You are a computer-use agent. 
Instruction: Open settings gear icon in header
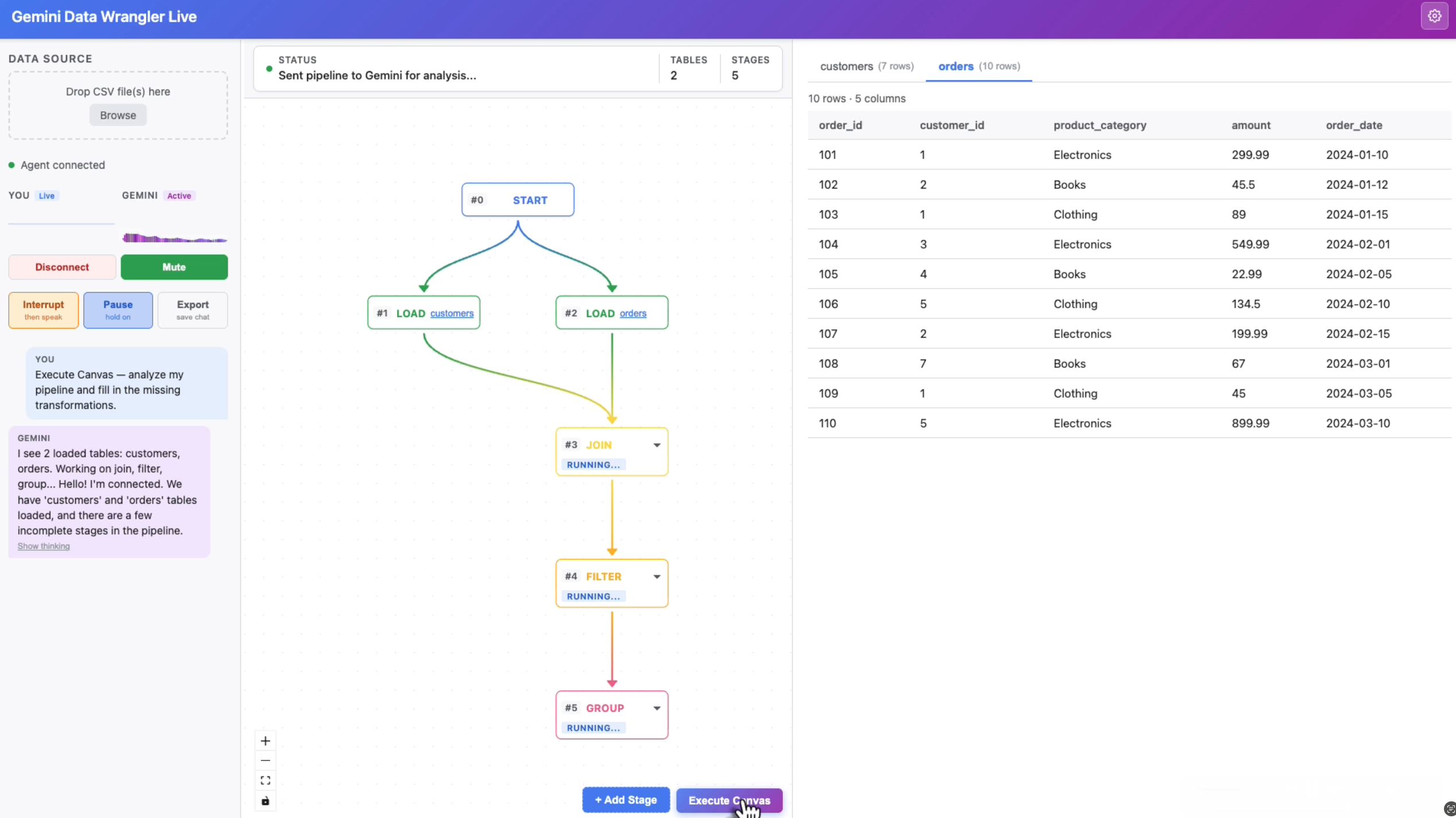click(1434, 16)
